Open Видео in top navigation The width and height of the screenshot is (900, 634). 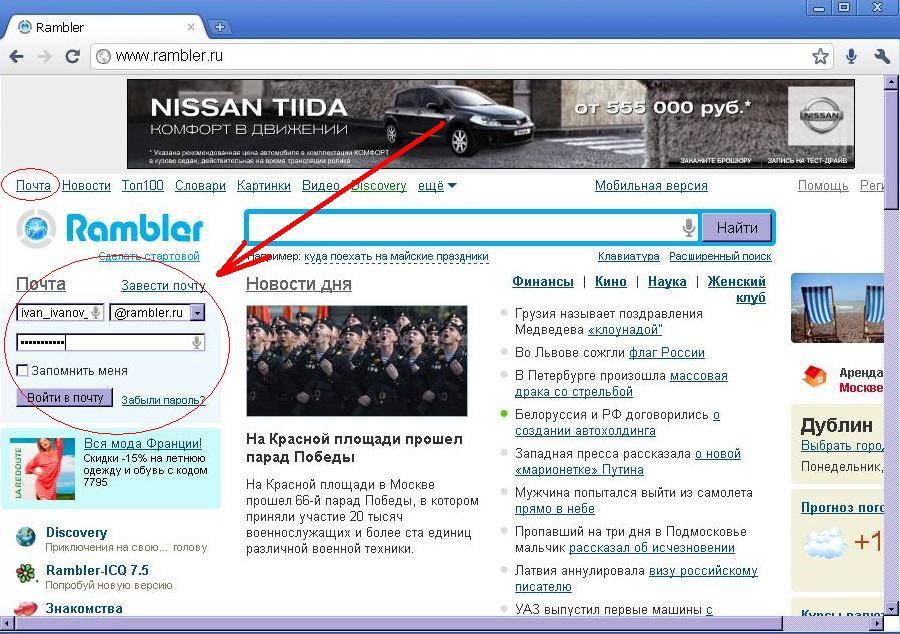321,186
